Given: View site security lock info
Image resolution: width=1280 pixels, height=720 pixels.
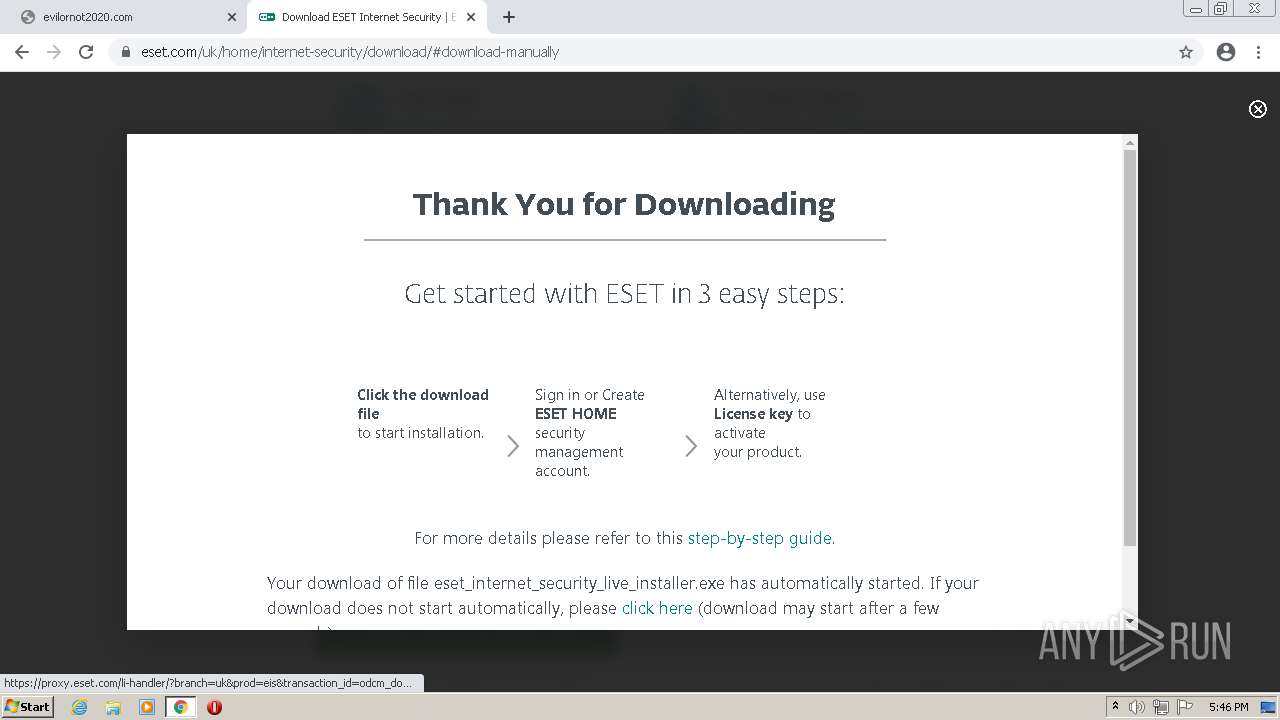Looking at the screenshot, I should [x=126, y=52].
